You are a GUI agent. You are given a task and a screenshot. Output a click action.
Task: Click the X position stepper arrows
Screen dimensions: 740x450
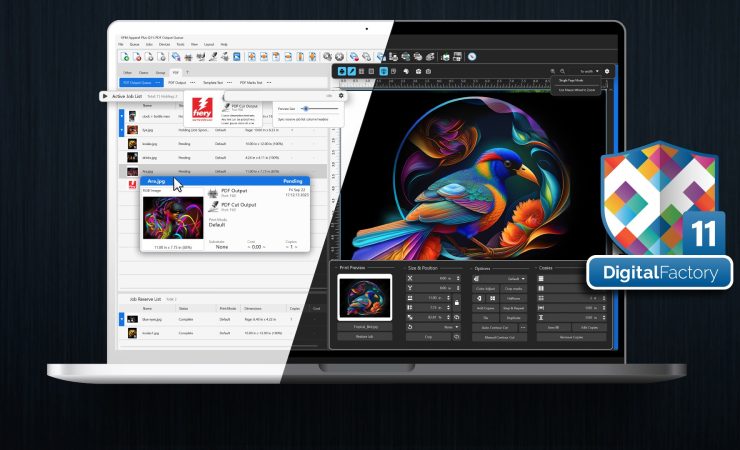click(x=458, y=278)
